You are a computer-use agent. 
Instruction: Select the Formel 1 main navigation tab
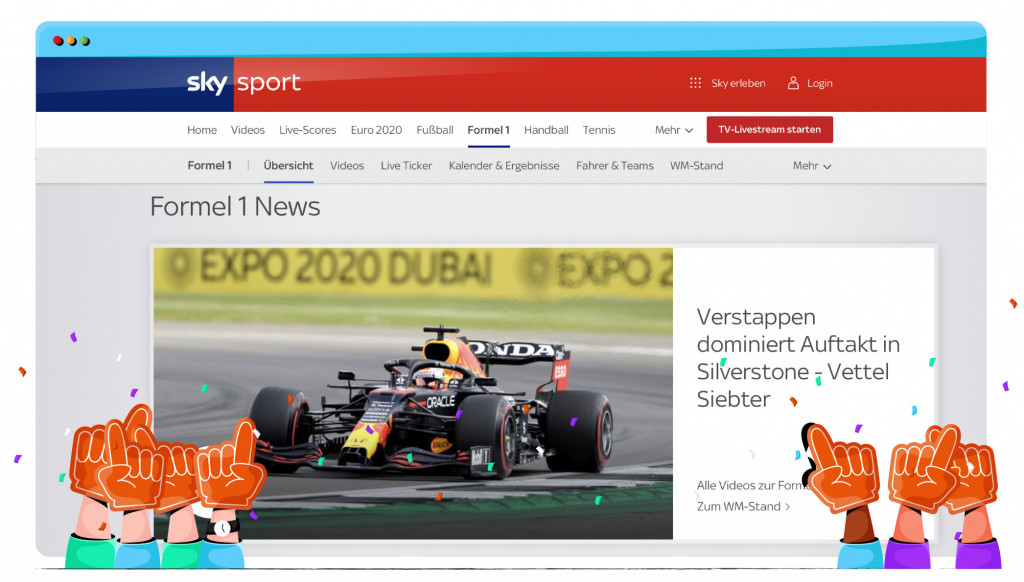click(488, 130)
